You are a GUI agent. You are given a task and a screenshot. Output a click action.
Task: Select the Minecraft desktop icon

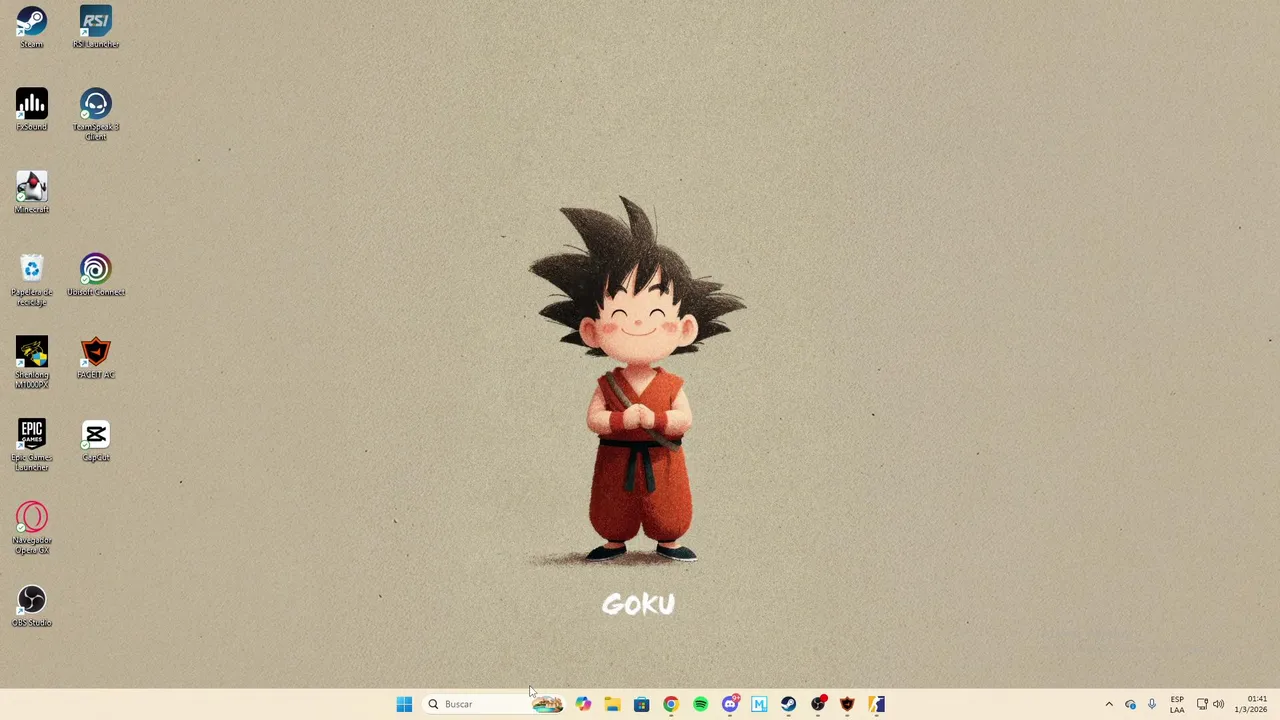(31, 192)
